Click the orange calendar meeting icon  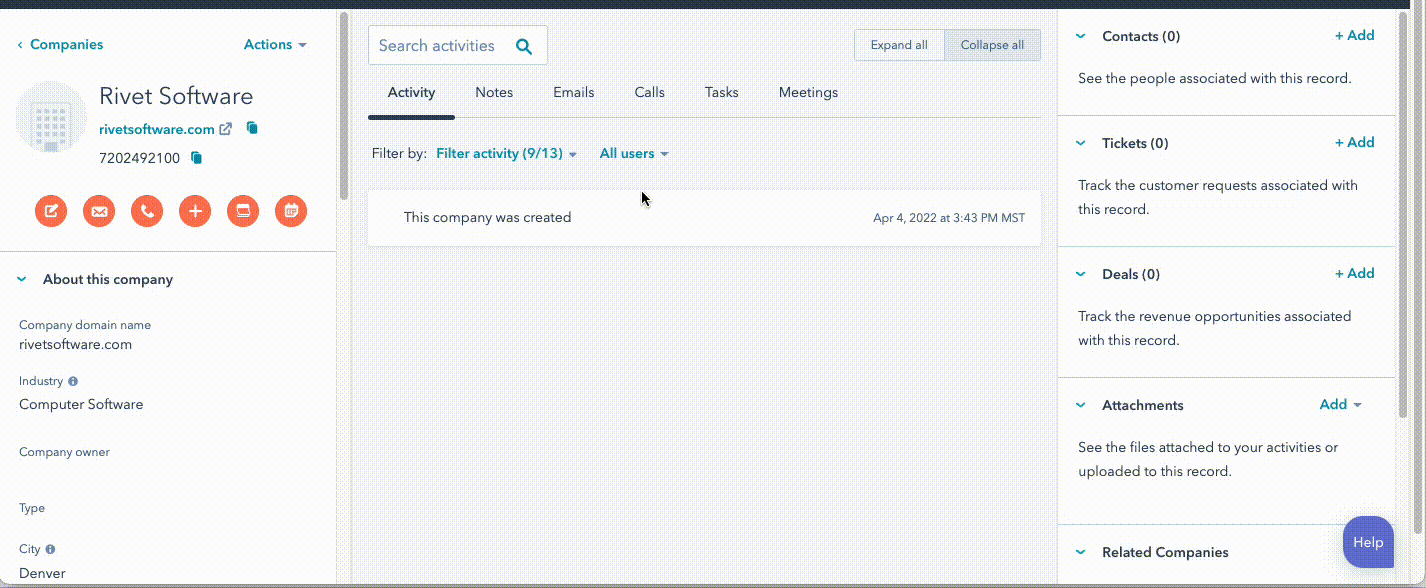(291, 211)
